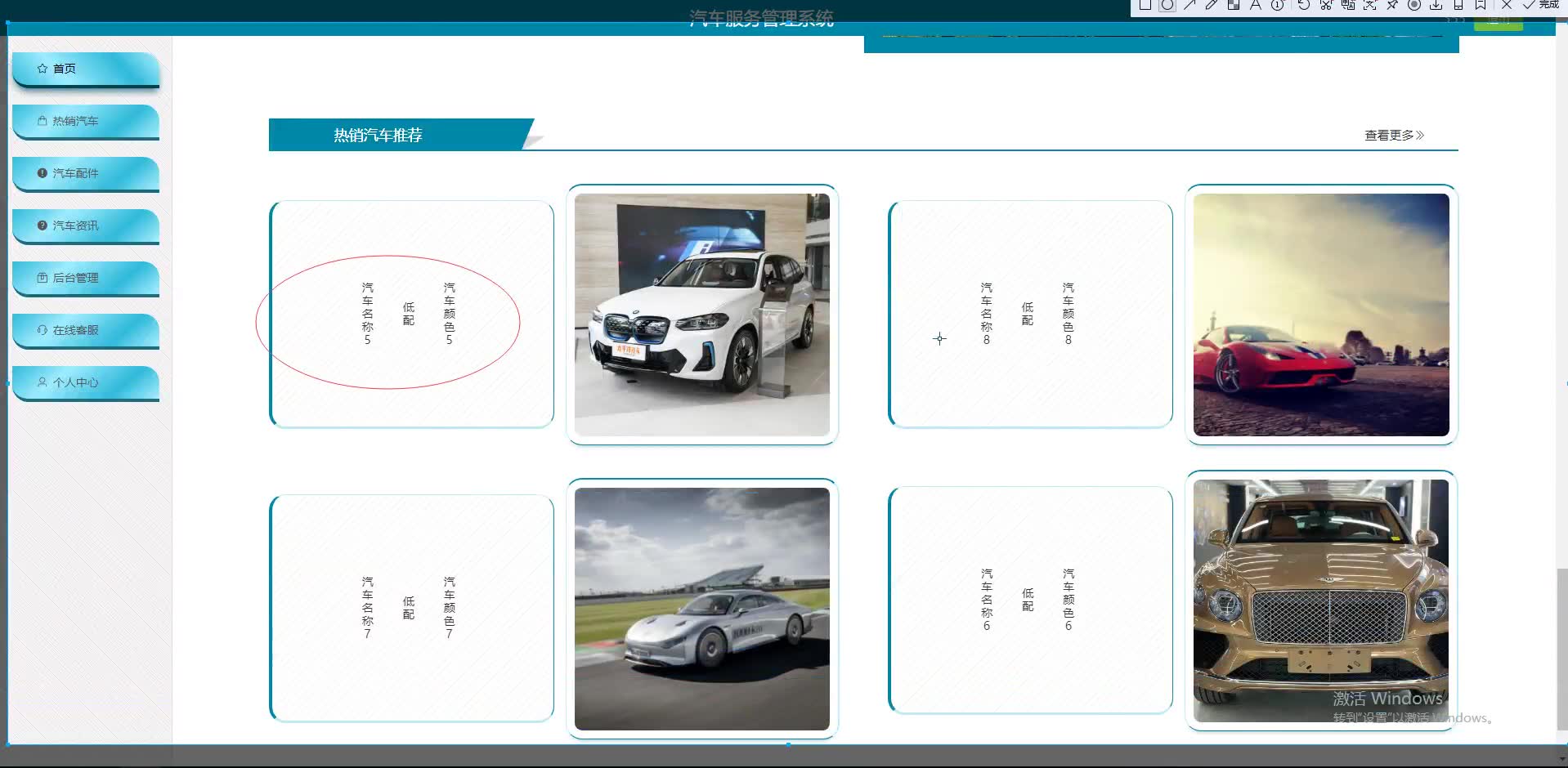Viewport: 1568px width, 768px height.
Task: Translate the captured screenshot text
Action: (x=1347, y=5)
